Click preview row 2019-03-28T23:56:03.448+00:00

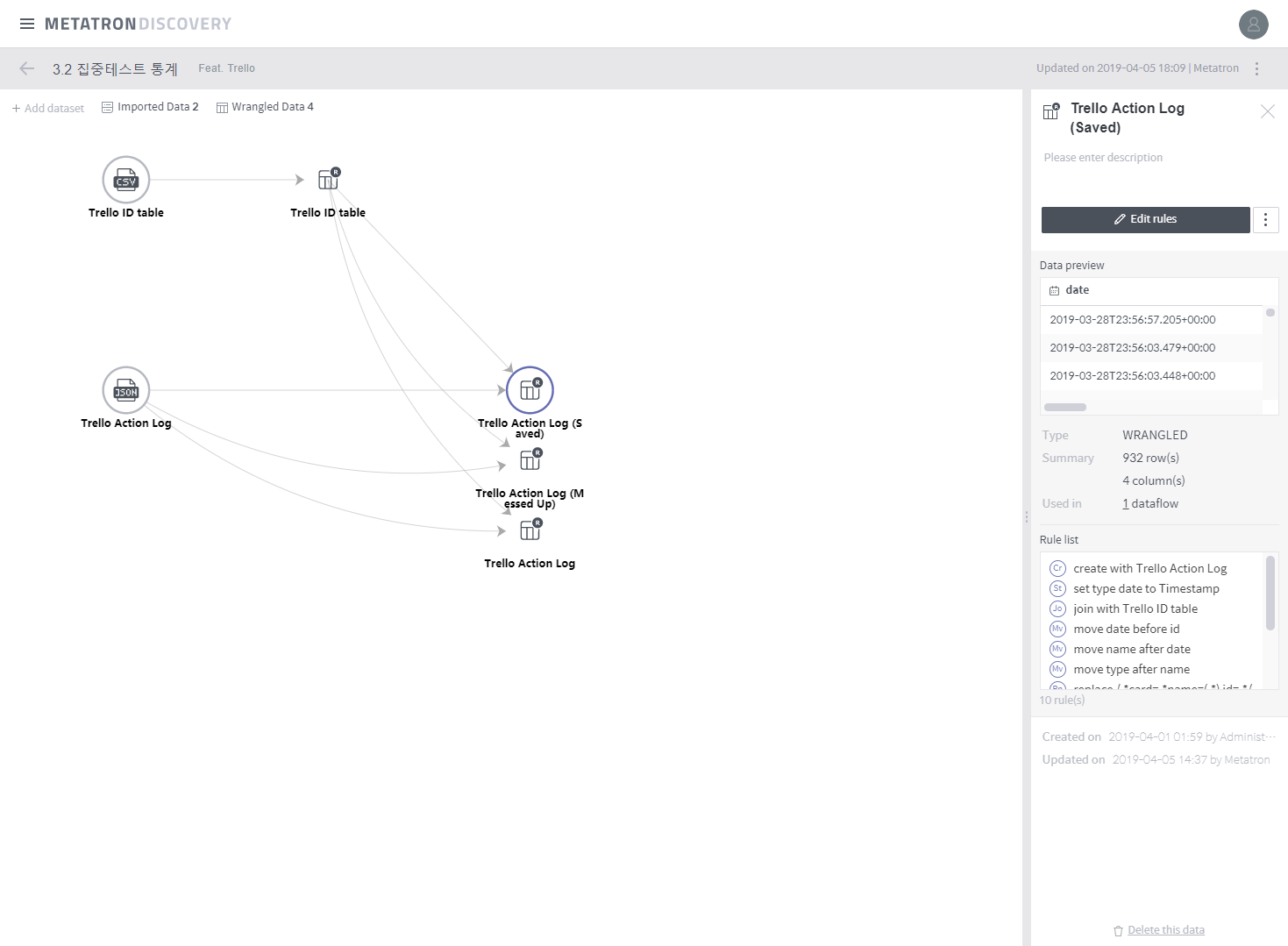click(1151, 376)
